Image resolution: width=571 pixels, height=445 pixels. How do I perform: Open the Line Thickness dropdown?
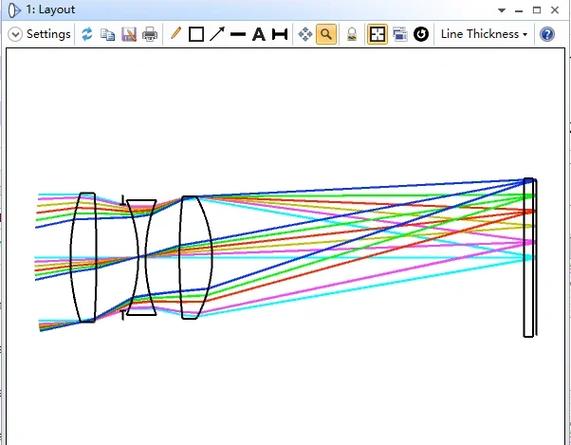pos(484,34)
